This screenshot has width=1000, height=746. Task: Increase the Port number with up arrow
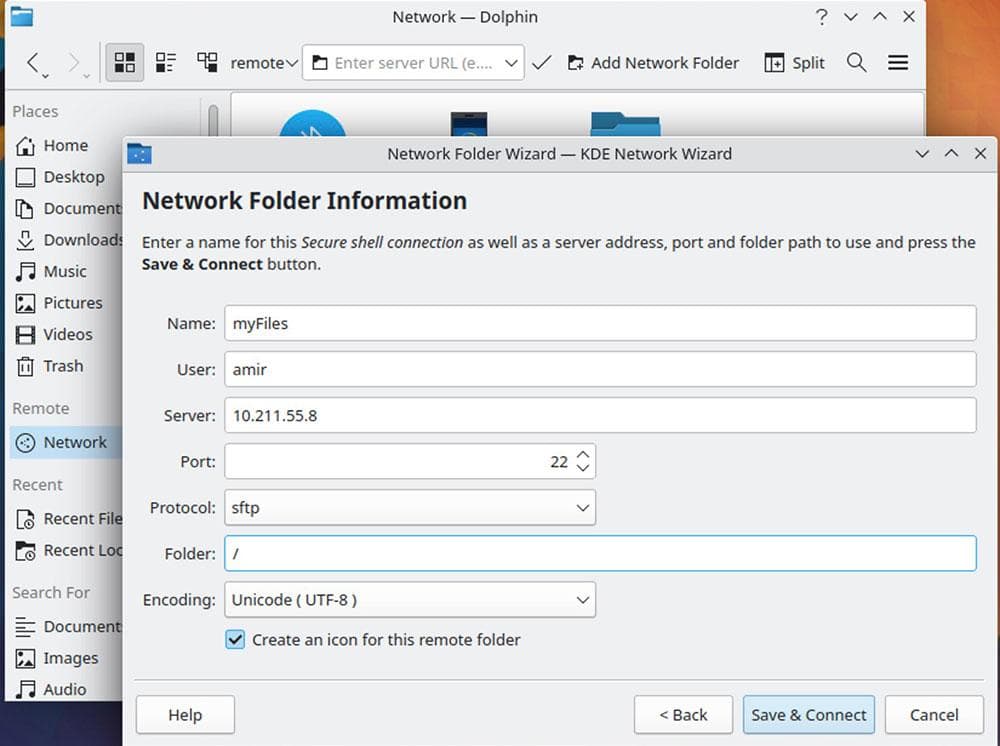click(584, 455)
